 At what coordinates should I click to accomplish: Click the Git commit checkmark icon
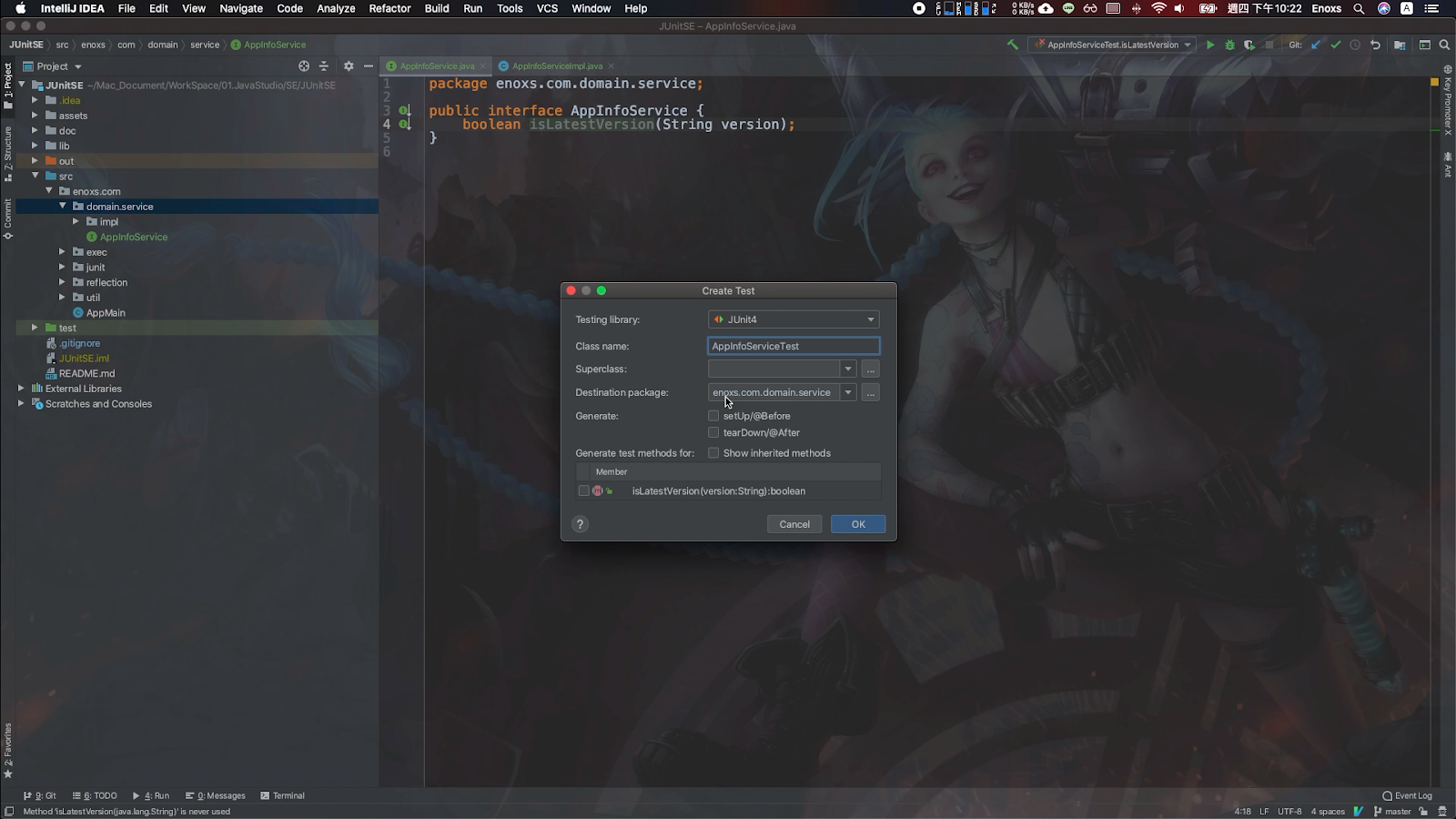pos(1335,45)
